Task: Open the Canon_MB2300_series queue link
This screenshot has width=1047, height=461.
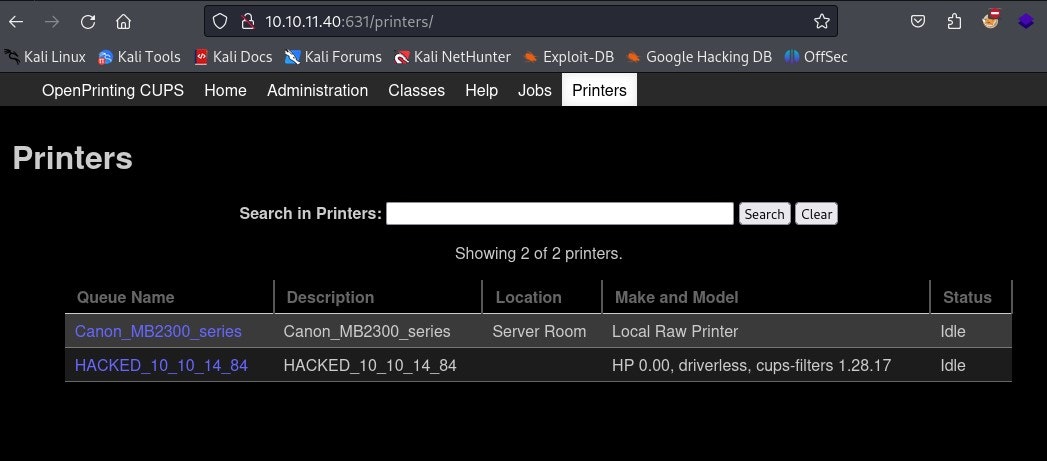Action: pos(158,331)
